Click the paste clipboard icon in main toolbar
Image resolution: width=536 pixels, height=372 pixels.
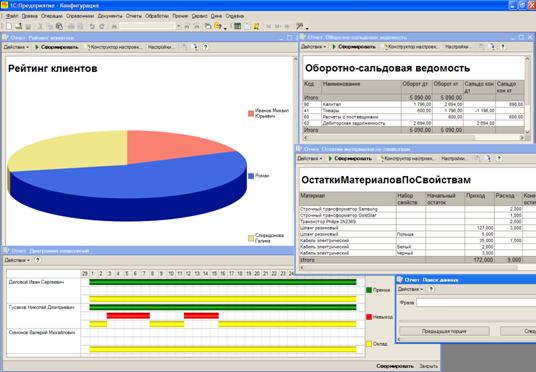pos(59,26)
